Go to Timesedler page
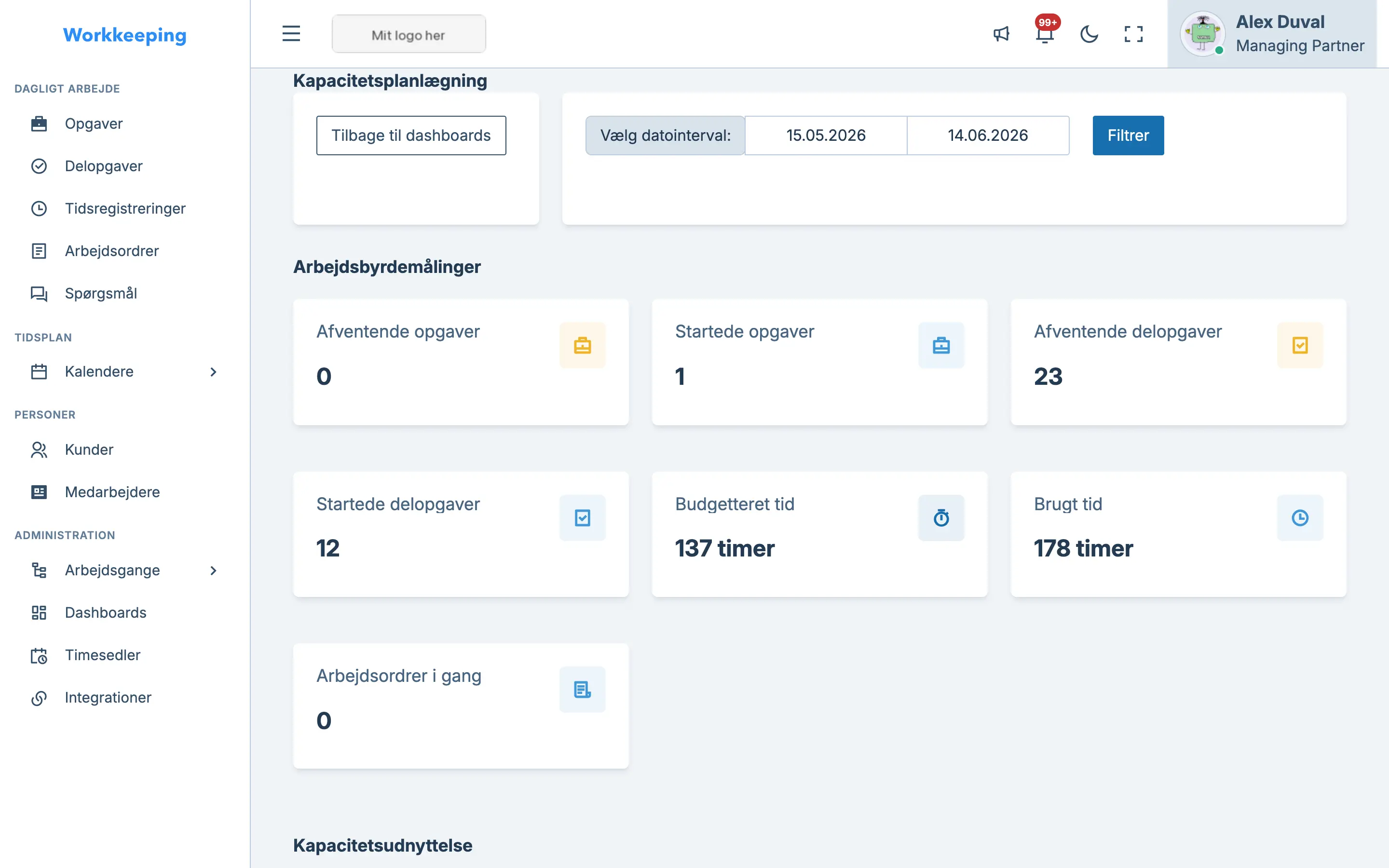The image size is (1389, 868). pos(102,655)
